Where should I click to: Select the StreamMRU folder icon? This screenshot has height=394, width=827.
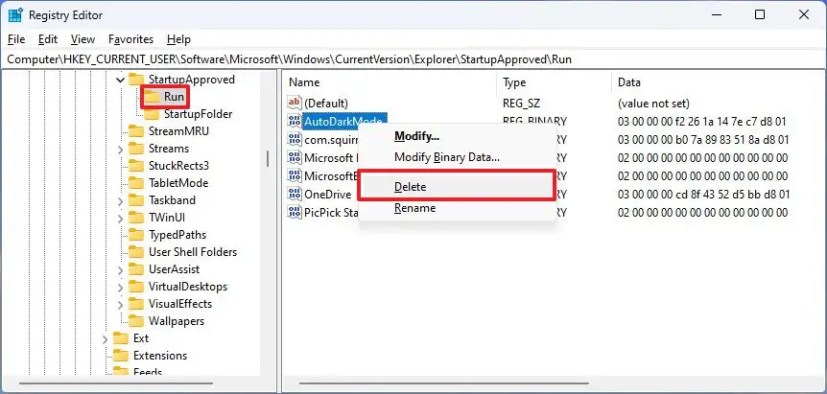pos(137,131)
